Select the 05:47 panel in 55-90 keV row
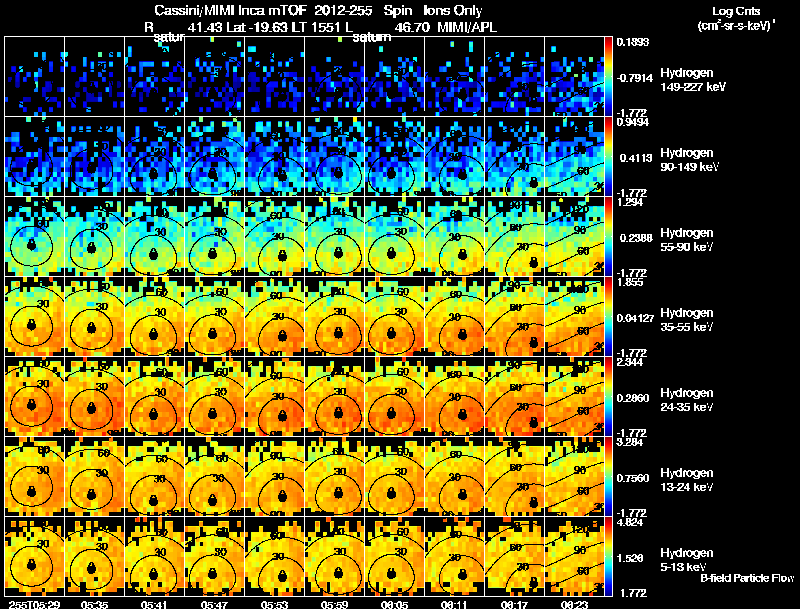 (214, 236)
